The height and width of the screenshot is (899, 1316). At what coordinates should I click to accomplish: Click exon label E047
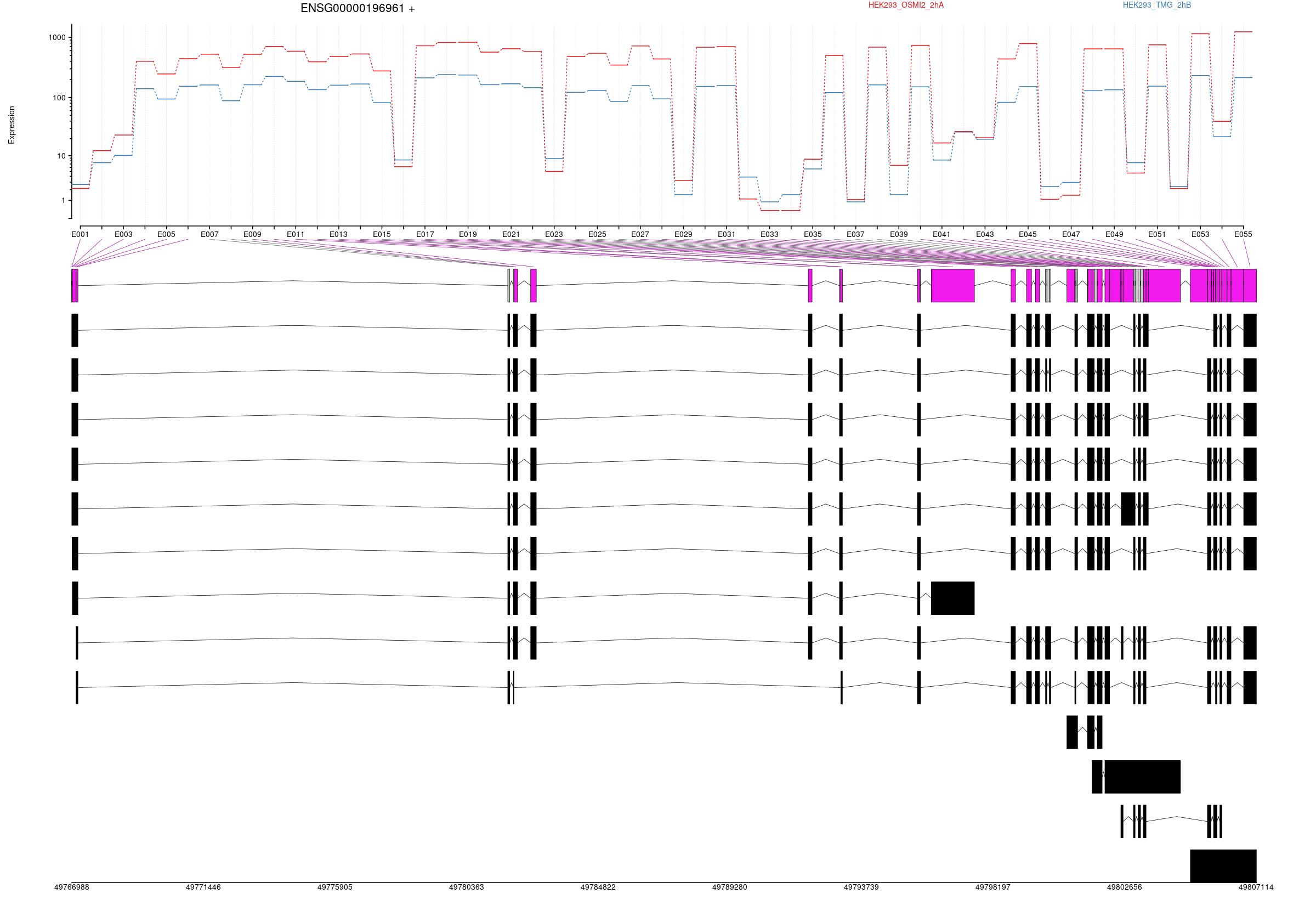coord(1071,234)
